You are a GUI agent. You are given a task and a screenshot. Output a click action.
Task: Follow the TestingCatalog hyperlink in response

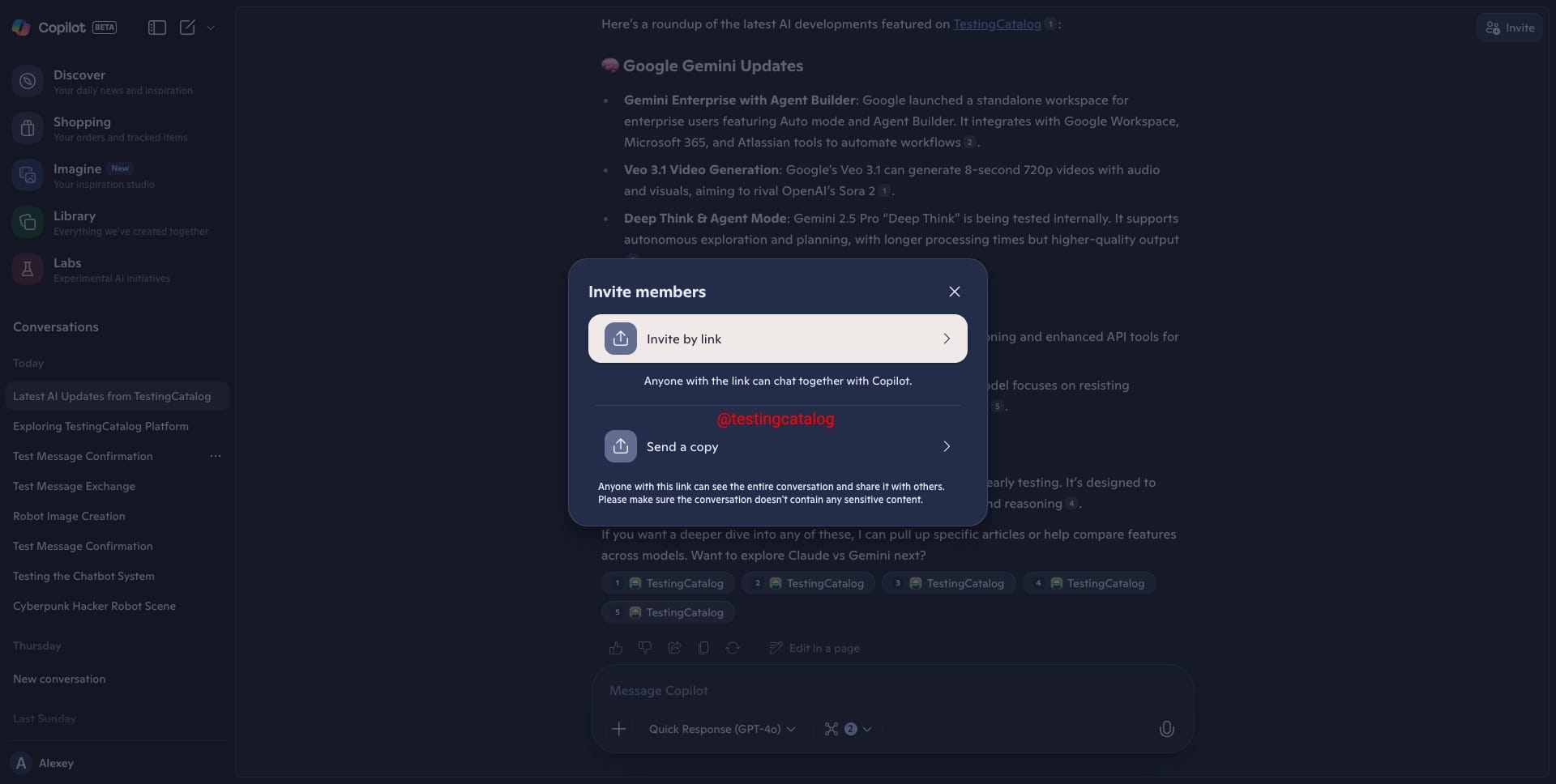pos(997,24)
